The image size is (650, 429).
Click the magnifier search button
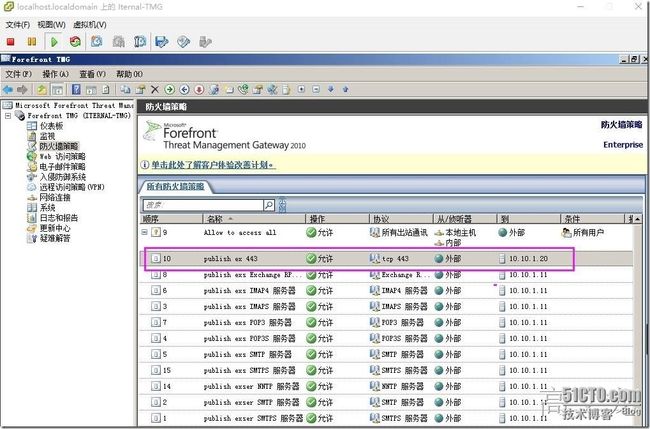click(269, 205)
